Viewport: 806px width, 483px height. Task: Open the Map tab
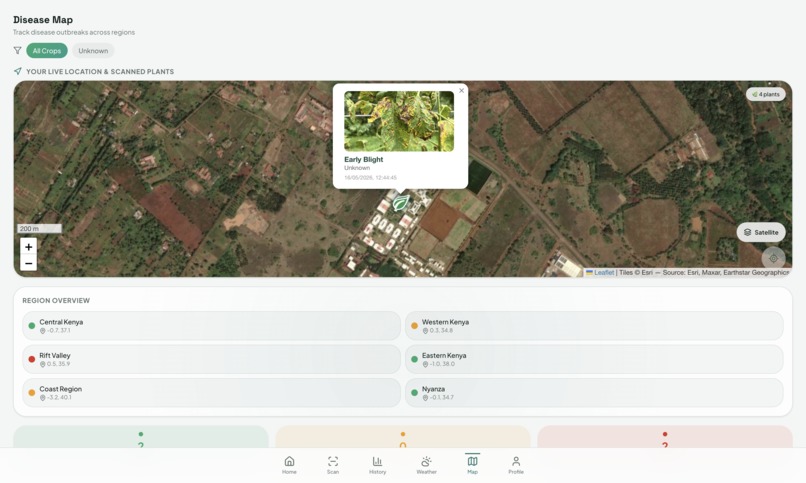pos(472,465)
